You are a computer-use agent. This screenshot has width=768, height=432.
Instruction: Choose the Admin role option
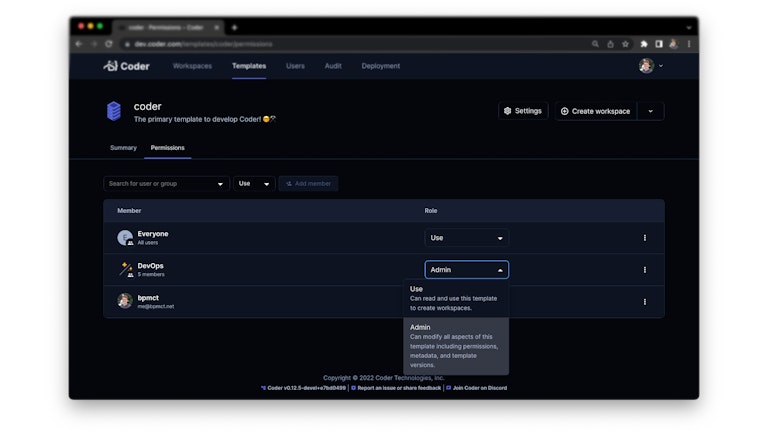click(x=456, y=346)
